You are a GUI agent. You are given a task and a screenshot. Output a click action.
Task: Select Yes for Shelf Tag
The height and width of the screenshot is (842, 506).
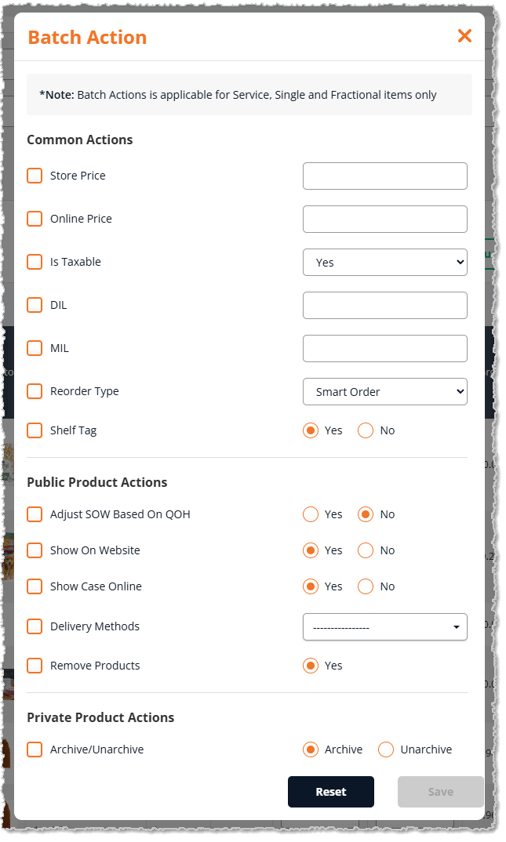(x=310, y=431)
